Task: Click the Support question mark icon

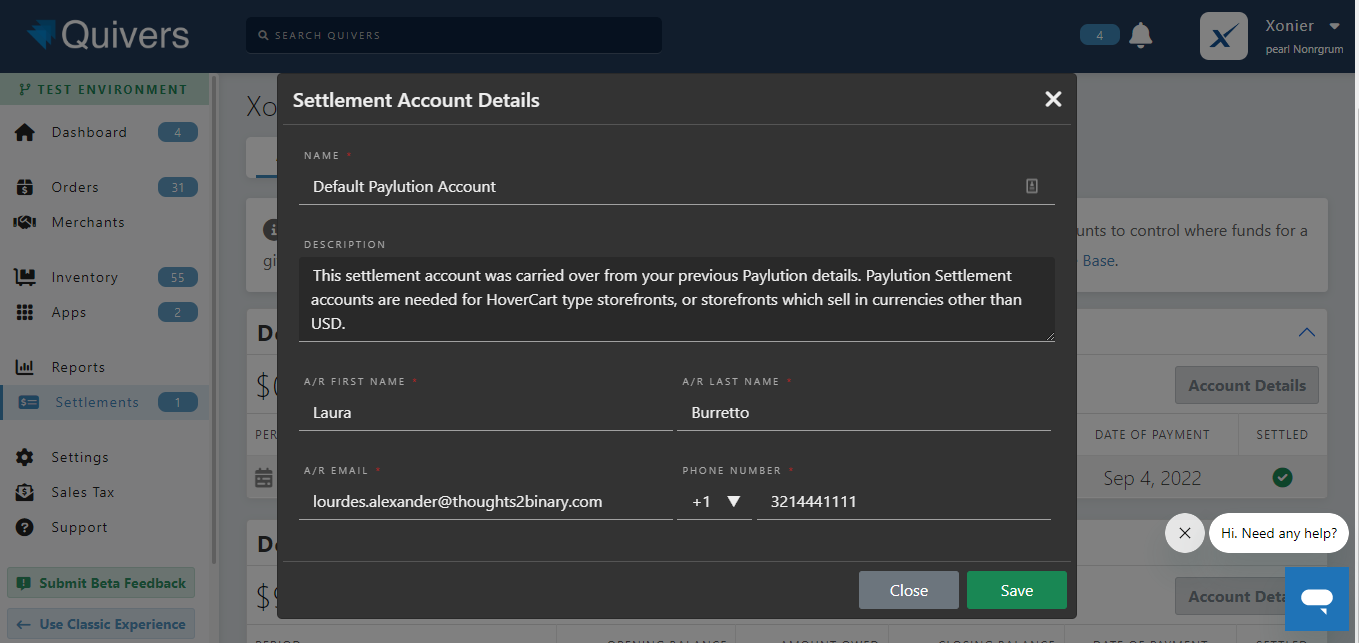Action: [25, 527]
